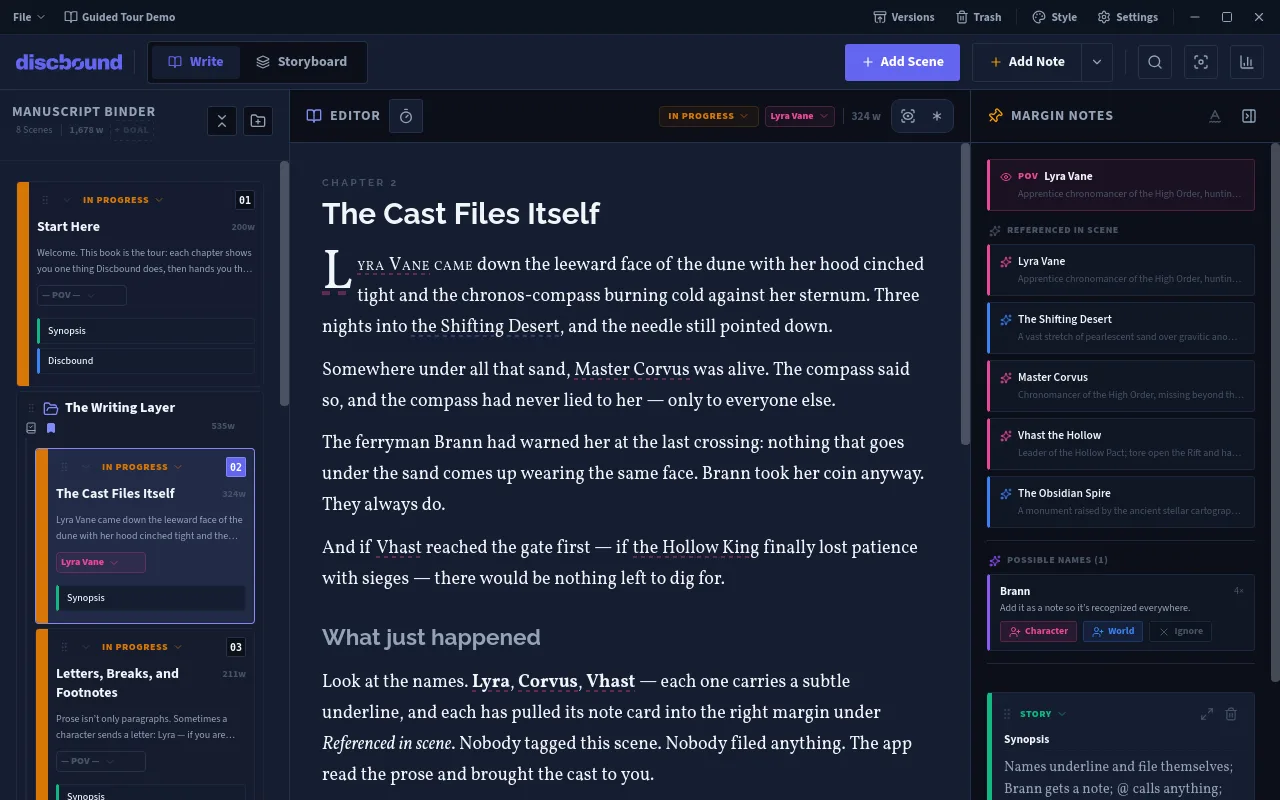
Task: Collapse the Start Here scene card chevron
Action: coord(67,200)
